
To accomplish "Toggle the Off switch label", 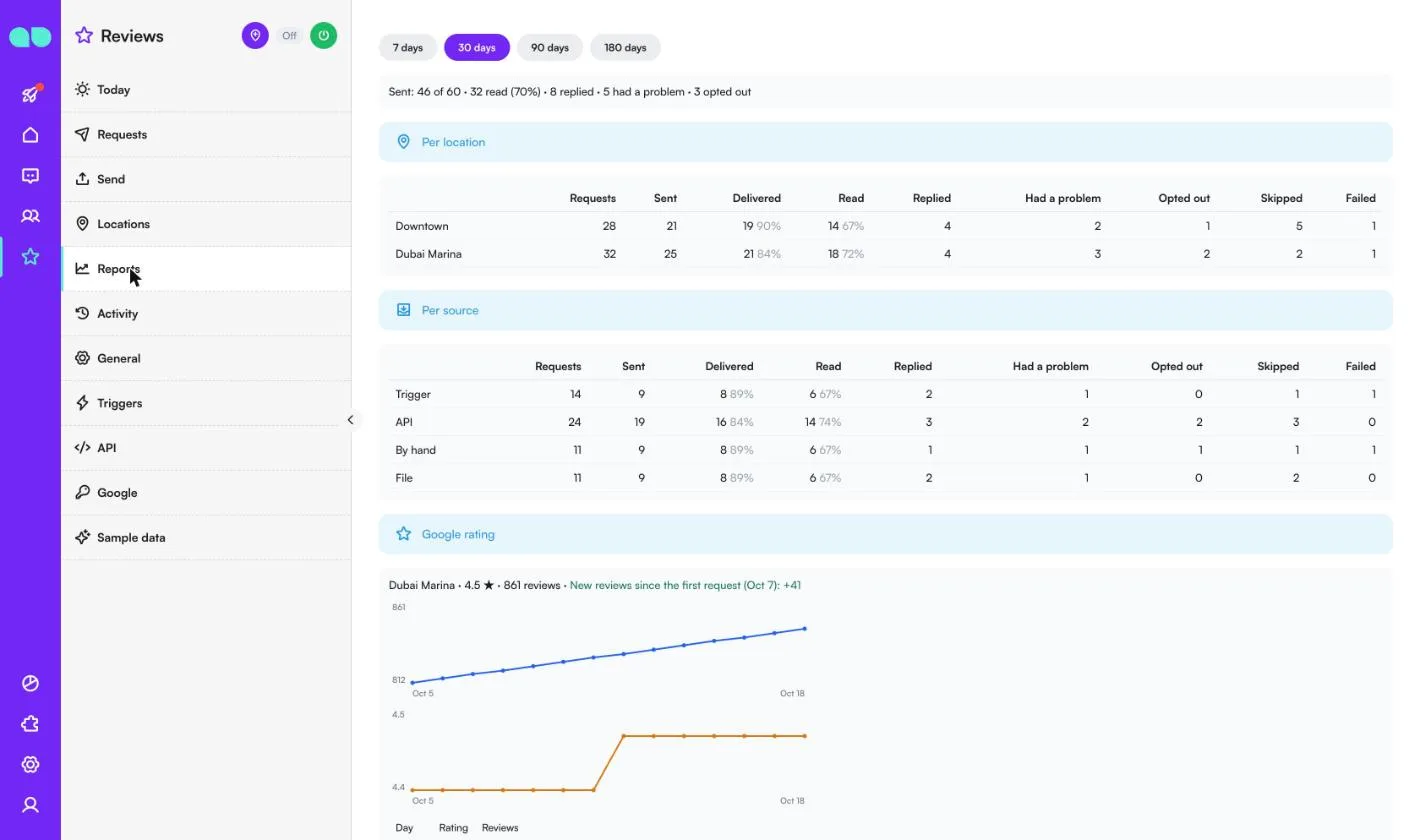I will click(289, 36).
